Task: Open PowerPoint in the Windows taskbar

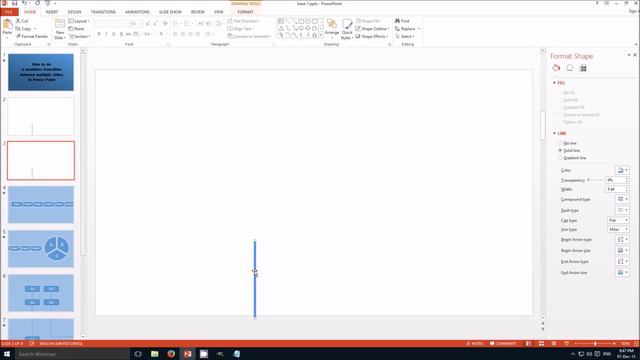Action: [x=187, y=354]
